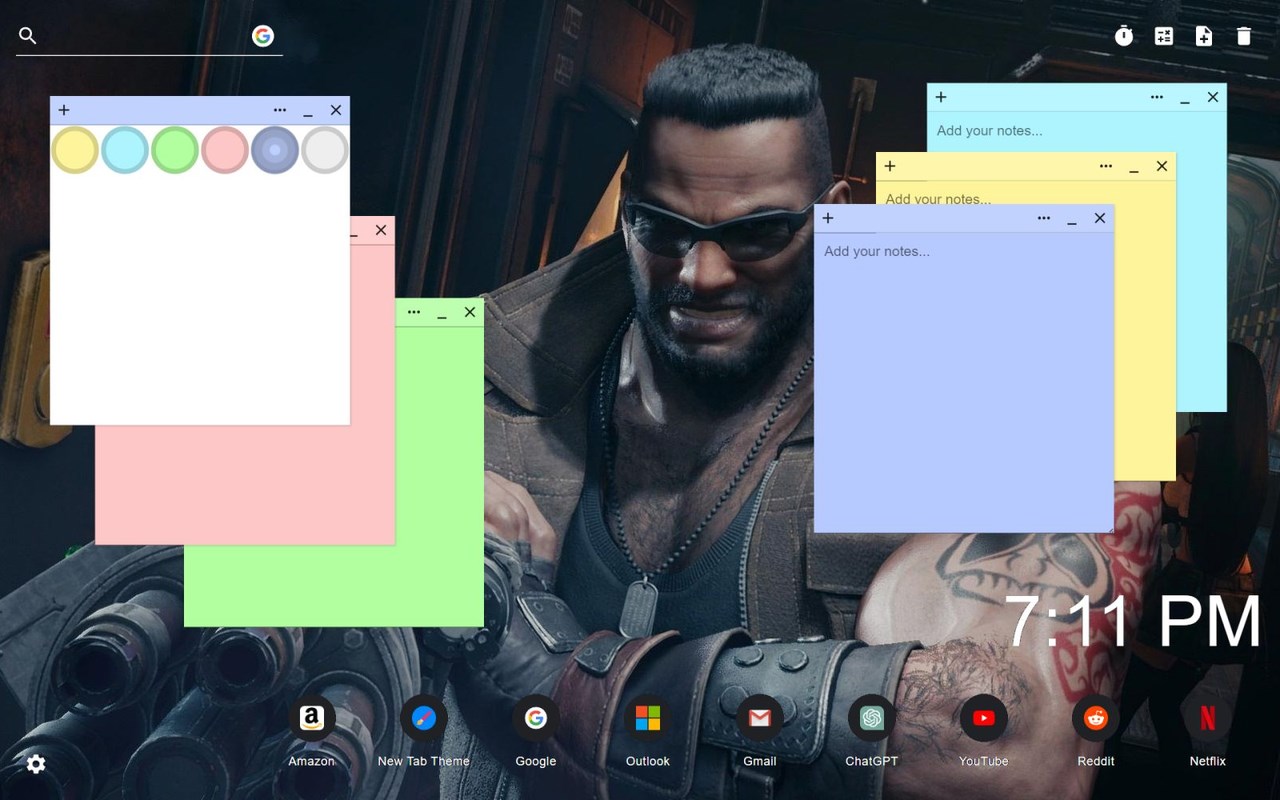Open the green note's three-dot menu
The image size is (1280, 800).
point(414,312)
